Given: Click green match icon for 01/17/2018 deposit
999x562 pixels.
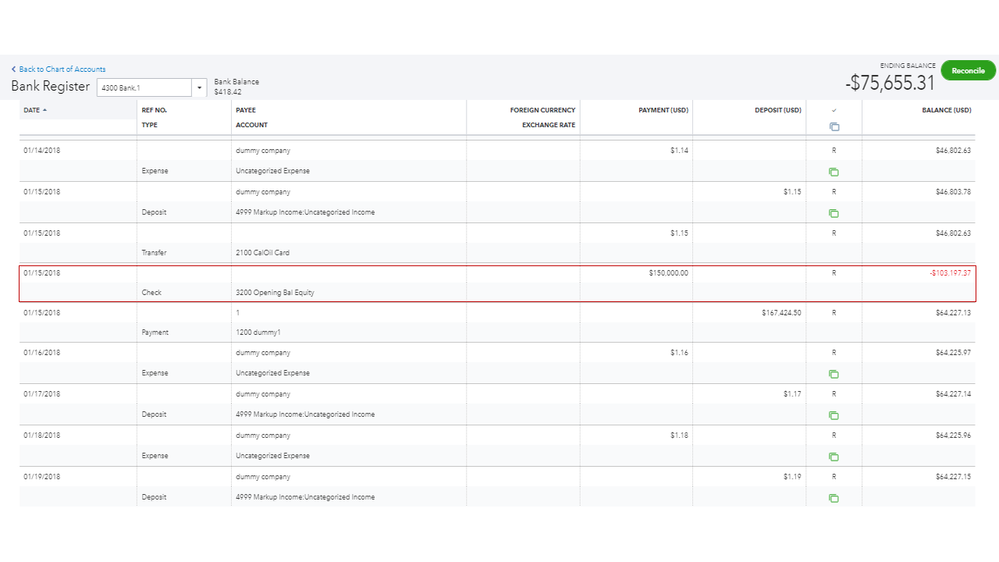Looking at the screenshot, I should [x=833, y=415].
